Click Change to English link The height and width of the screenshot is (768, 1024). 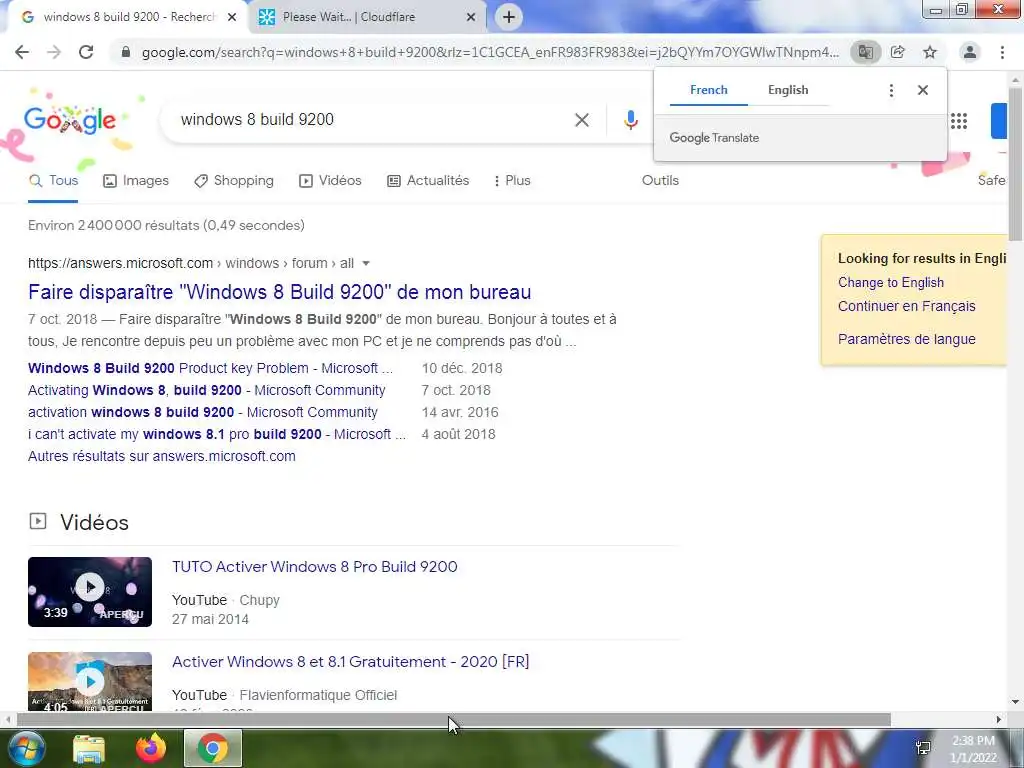tap(891, 283)
